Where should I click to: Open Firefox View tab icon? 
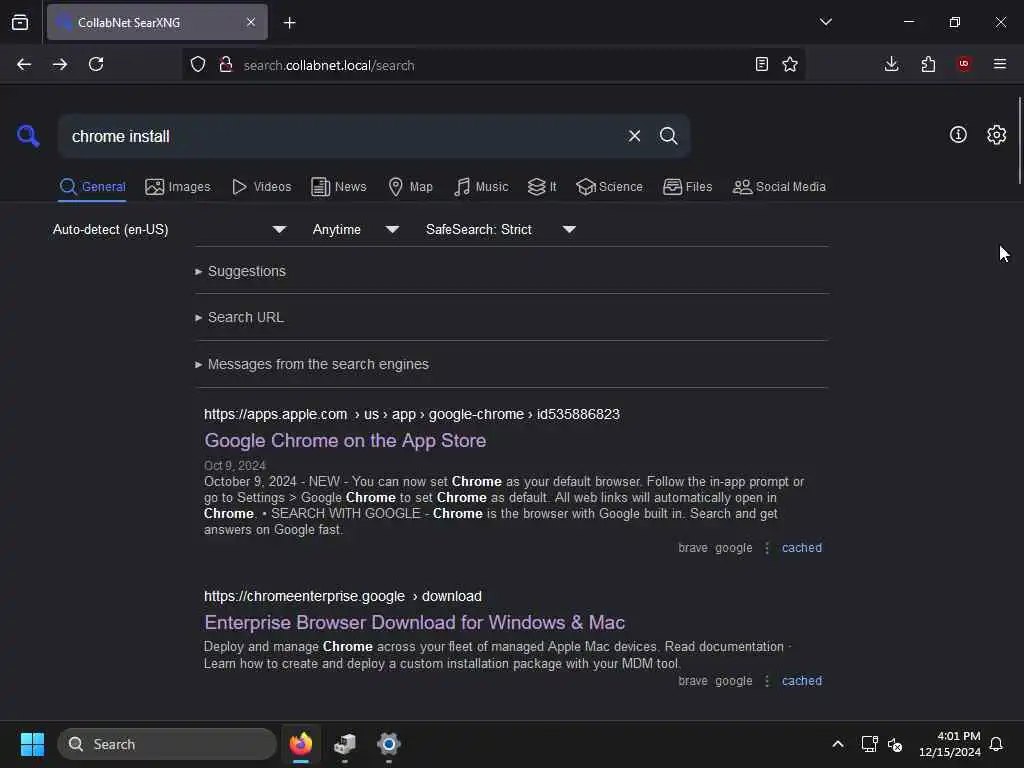click(x=20, y=22)
